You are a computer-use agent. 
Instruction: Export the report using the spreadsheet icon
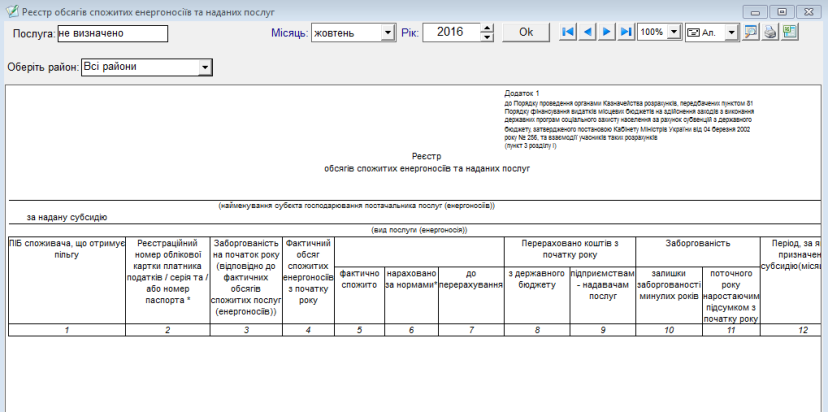[x=790, y=32]
